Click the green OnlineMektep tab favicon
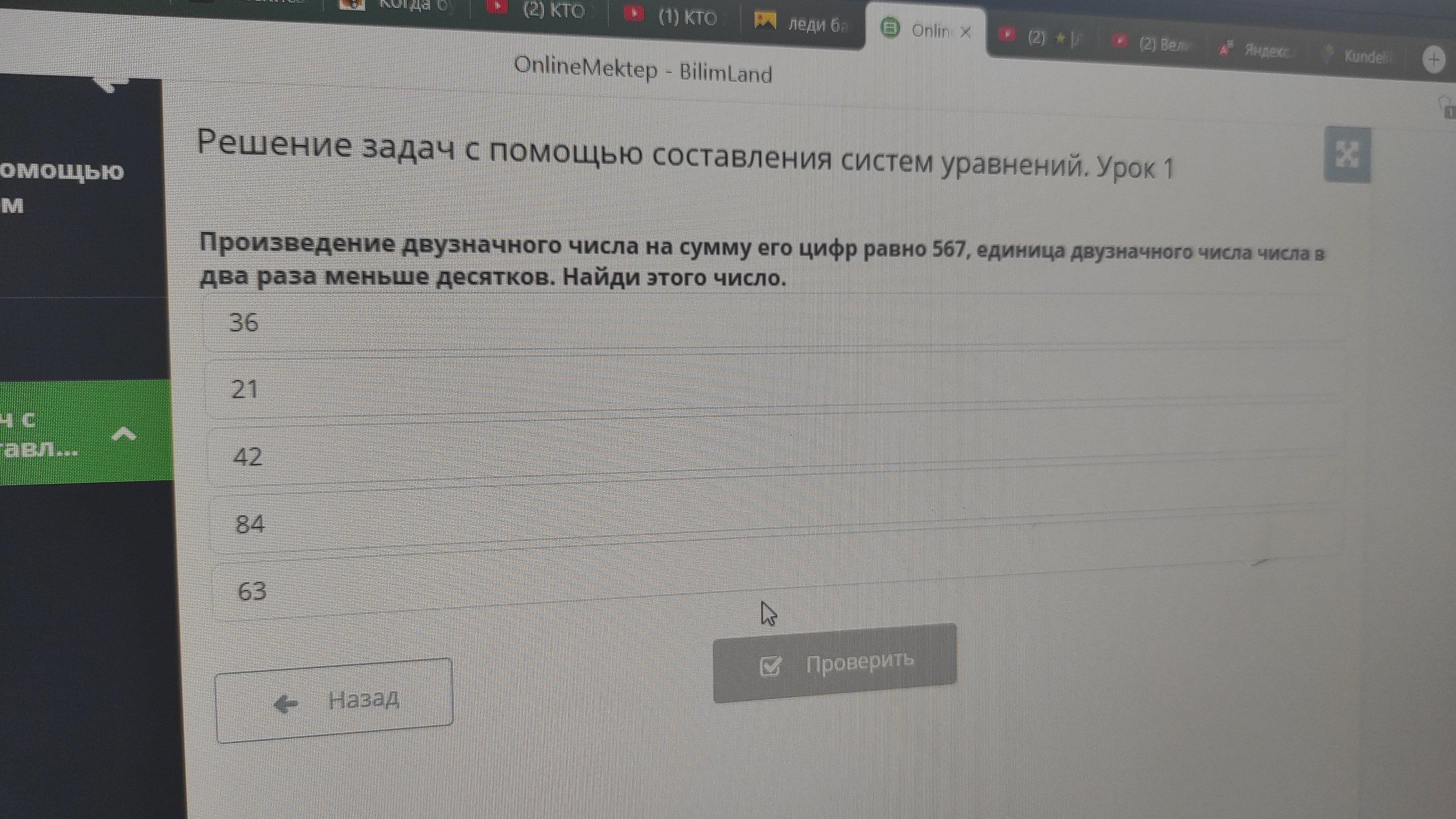 point(890,28)
